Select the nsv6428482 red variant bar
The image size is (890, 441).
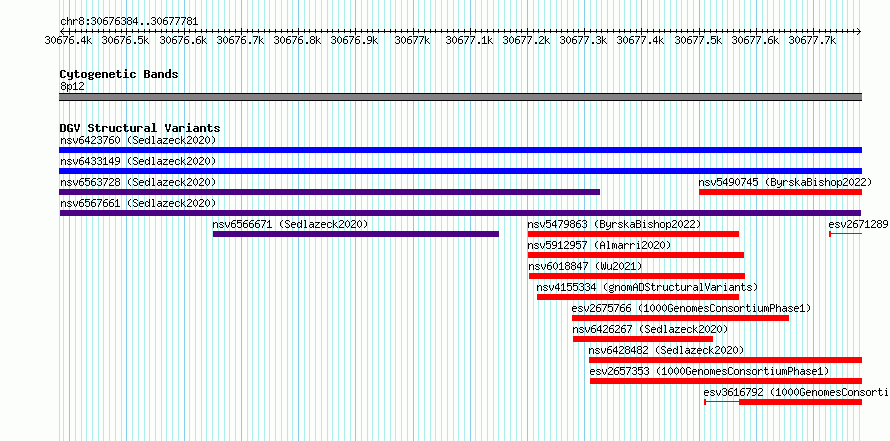point(725,360)
